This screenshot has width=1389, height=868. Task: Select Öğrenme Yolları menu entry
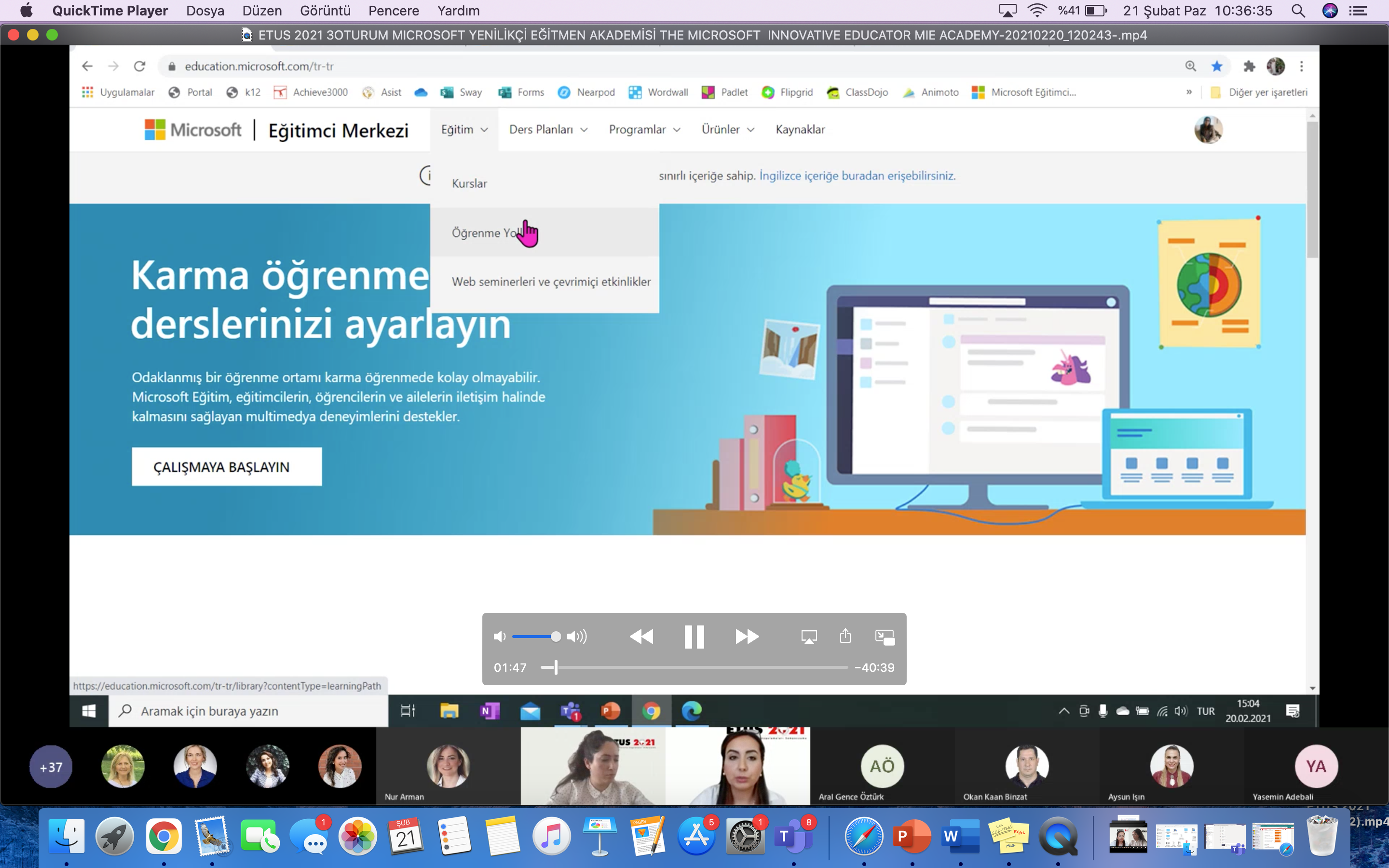coord(544,232)
